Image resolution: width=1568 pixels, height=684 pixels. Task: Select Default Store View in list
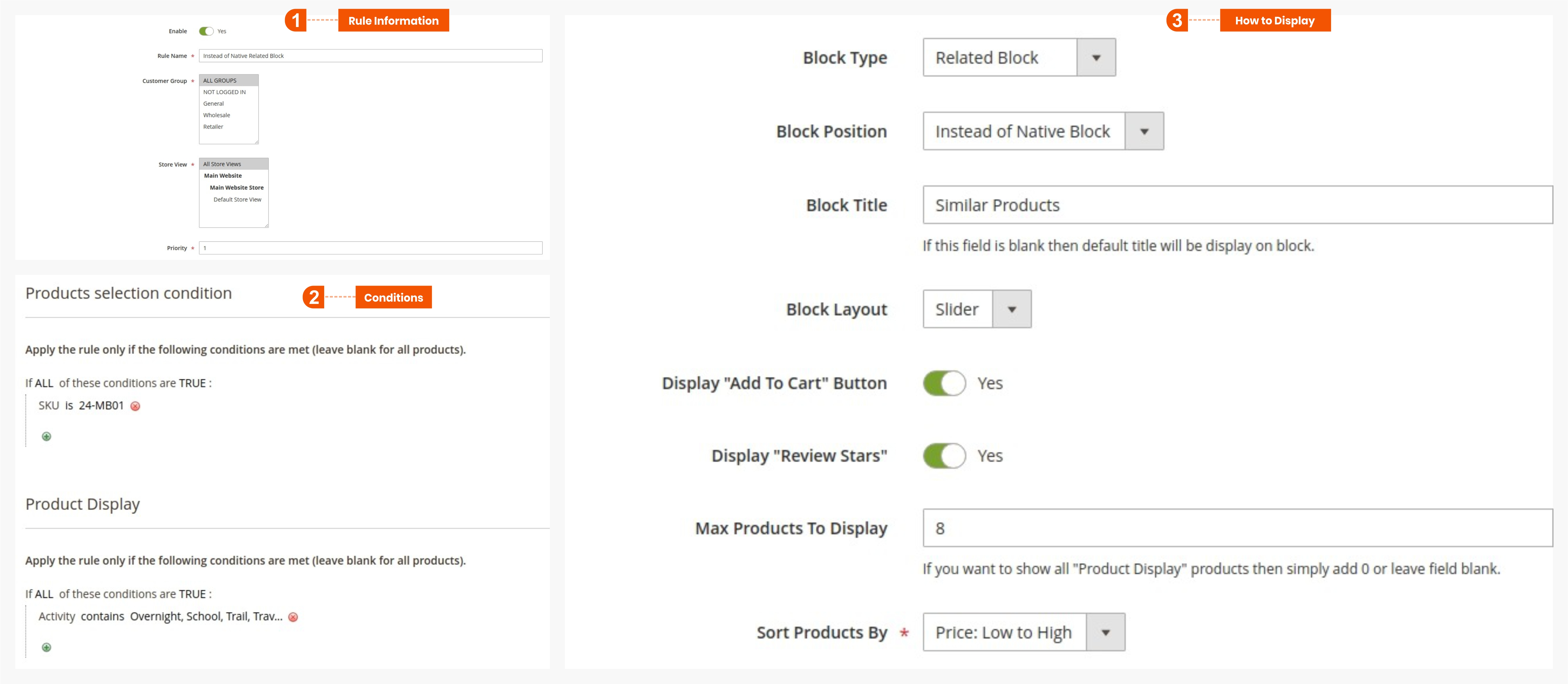coord(237,200)
